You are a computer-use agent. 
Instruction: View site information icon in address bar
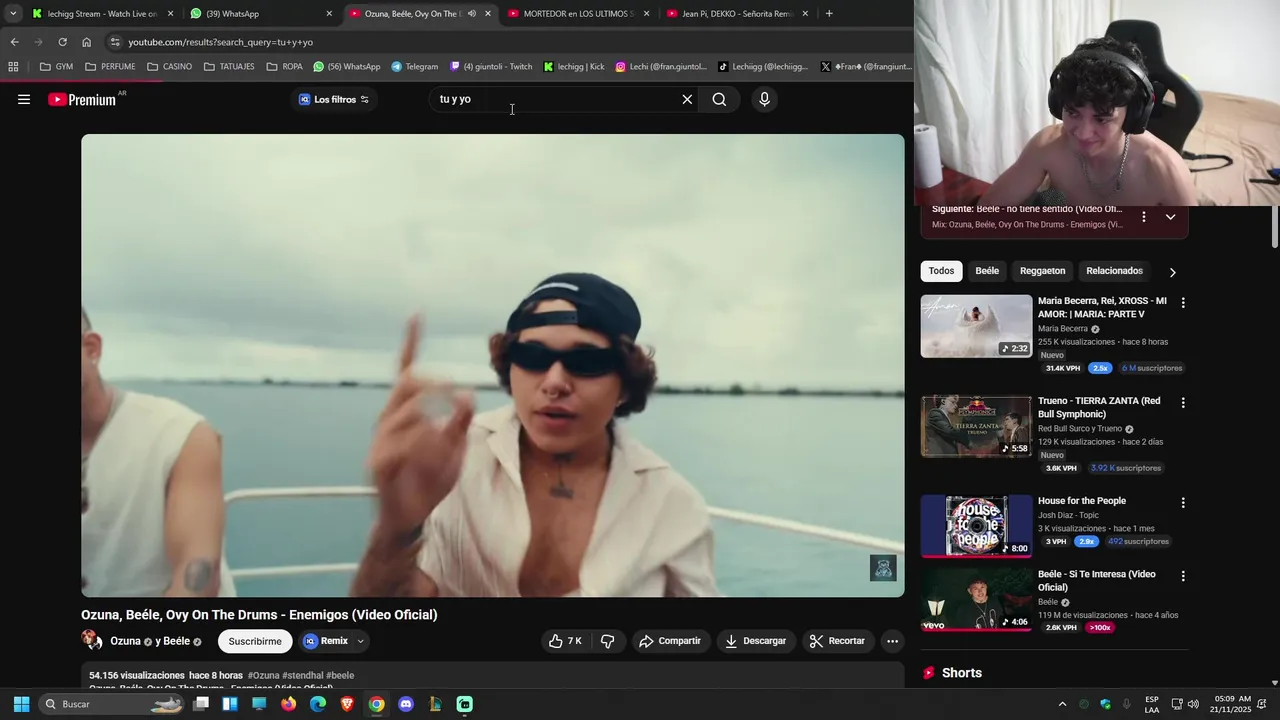tap(115, 42)
